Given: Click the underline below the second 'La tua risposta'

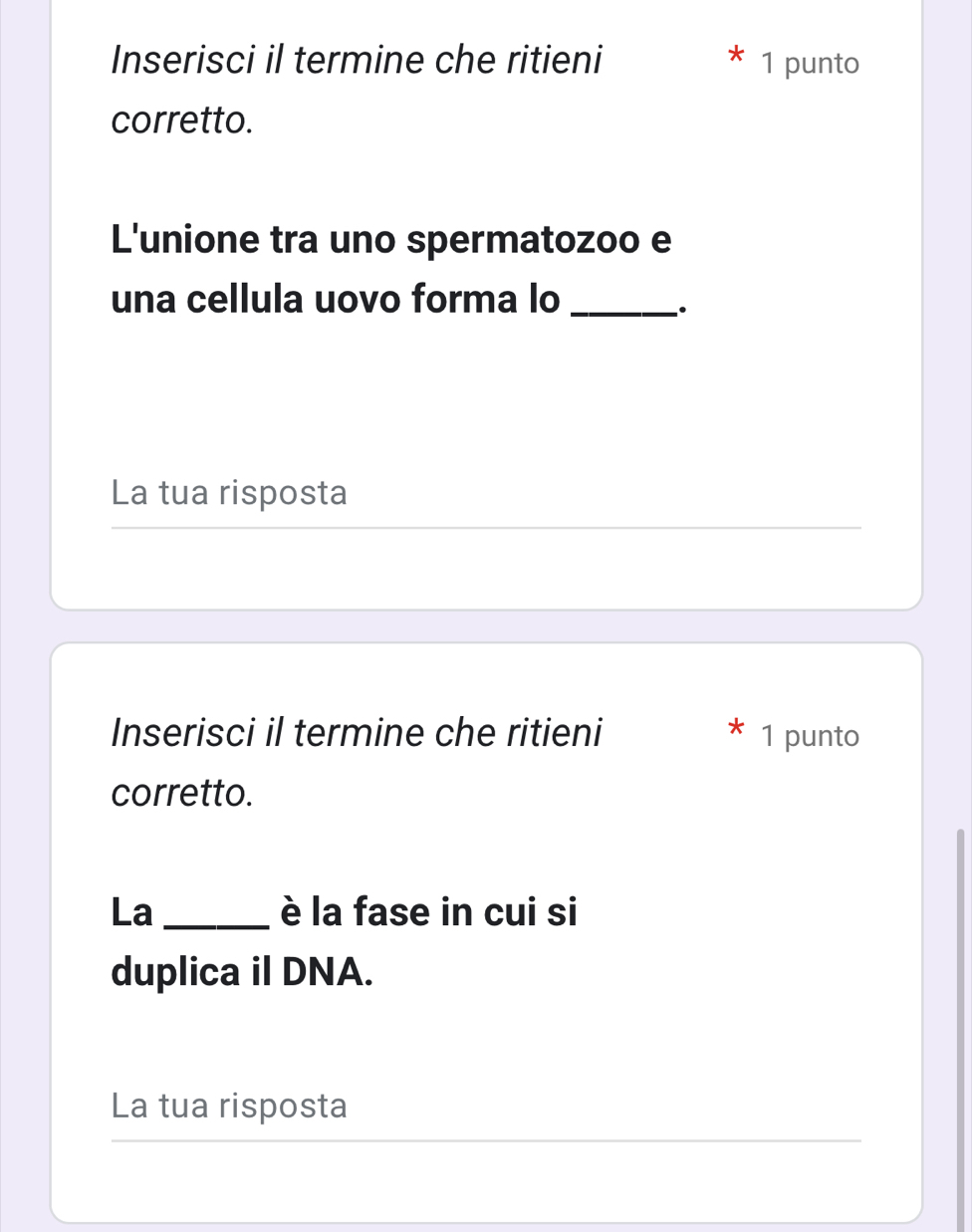Looking at the screenshot, I should click(x=485, y=1140).
